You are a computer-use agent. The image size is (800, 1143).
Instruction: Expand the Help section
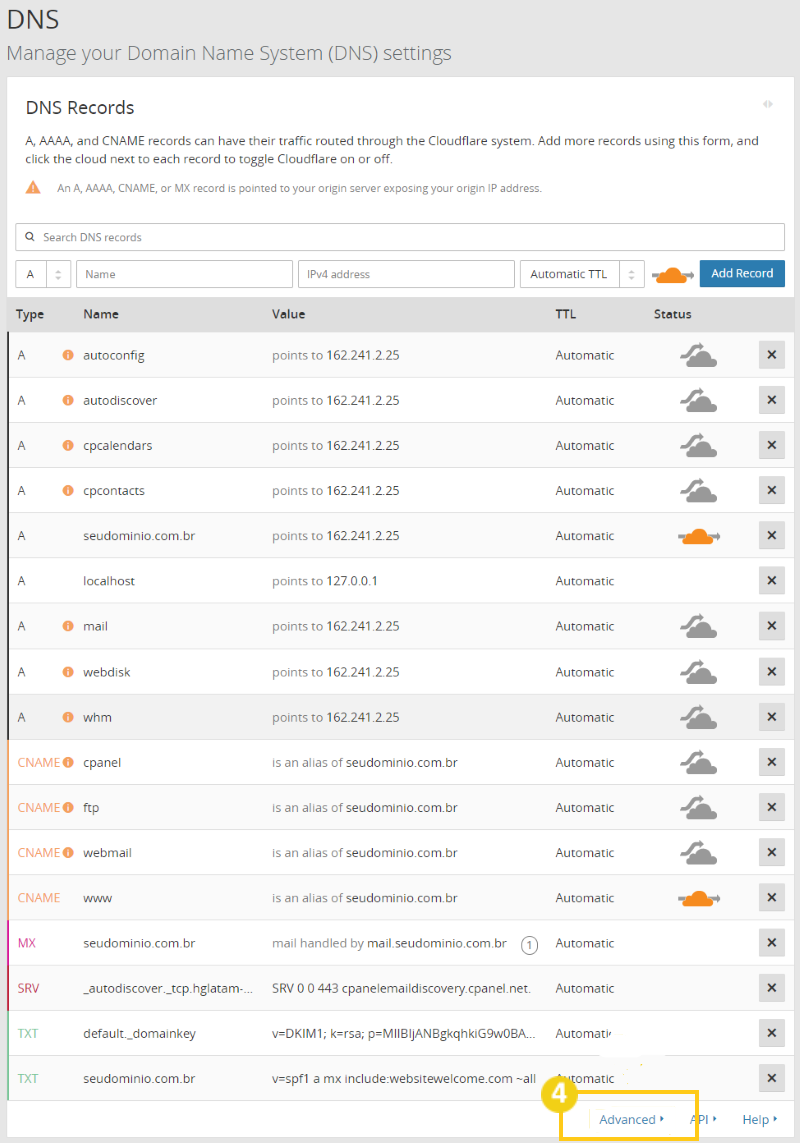coord(760,1119)
